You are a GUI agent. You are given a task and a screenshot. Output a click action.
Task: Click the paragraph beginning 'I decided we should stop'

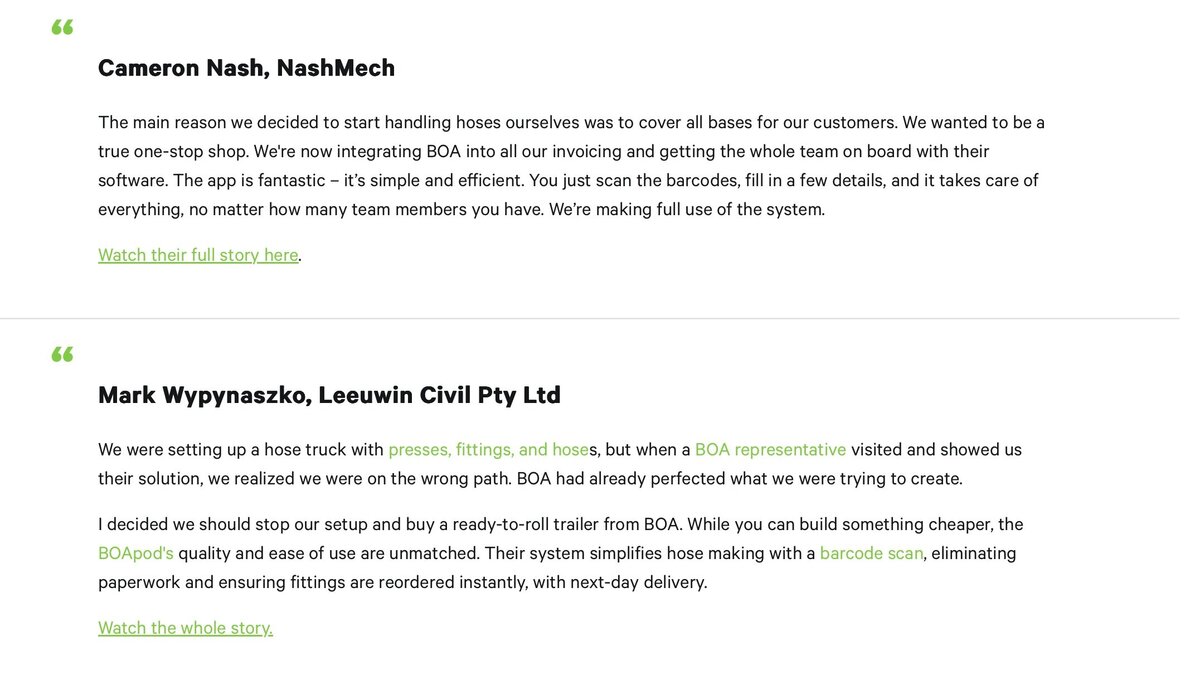tap(561, 553)
